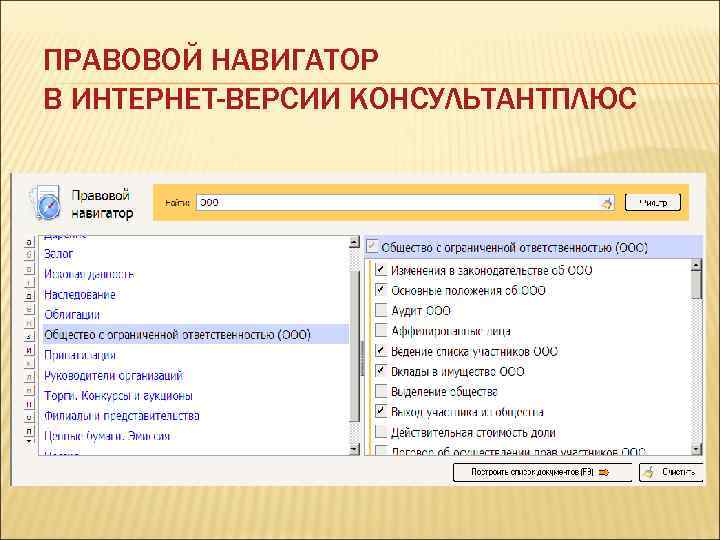Click the up arrow of the right list scrollbar
Viewport: 720px width, 540px height.
click(696, 265)
